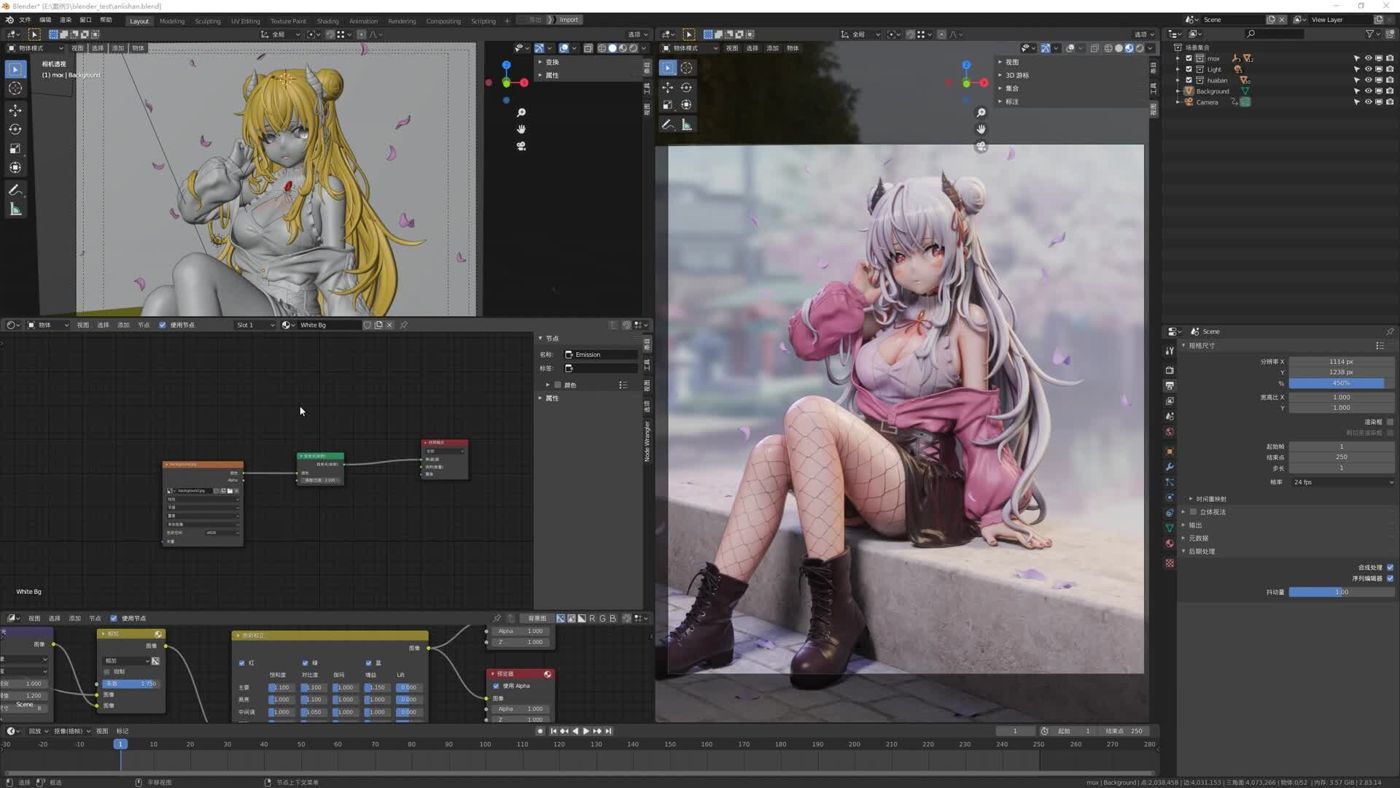Expand the 输出 panel
1400x788 pixels.
1195,525
